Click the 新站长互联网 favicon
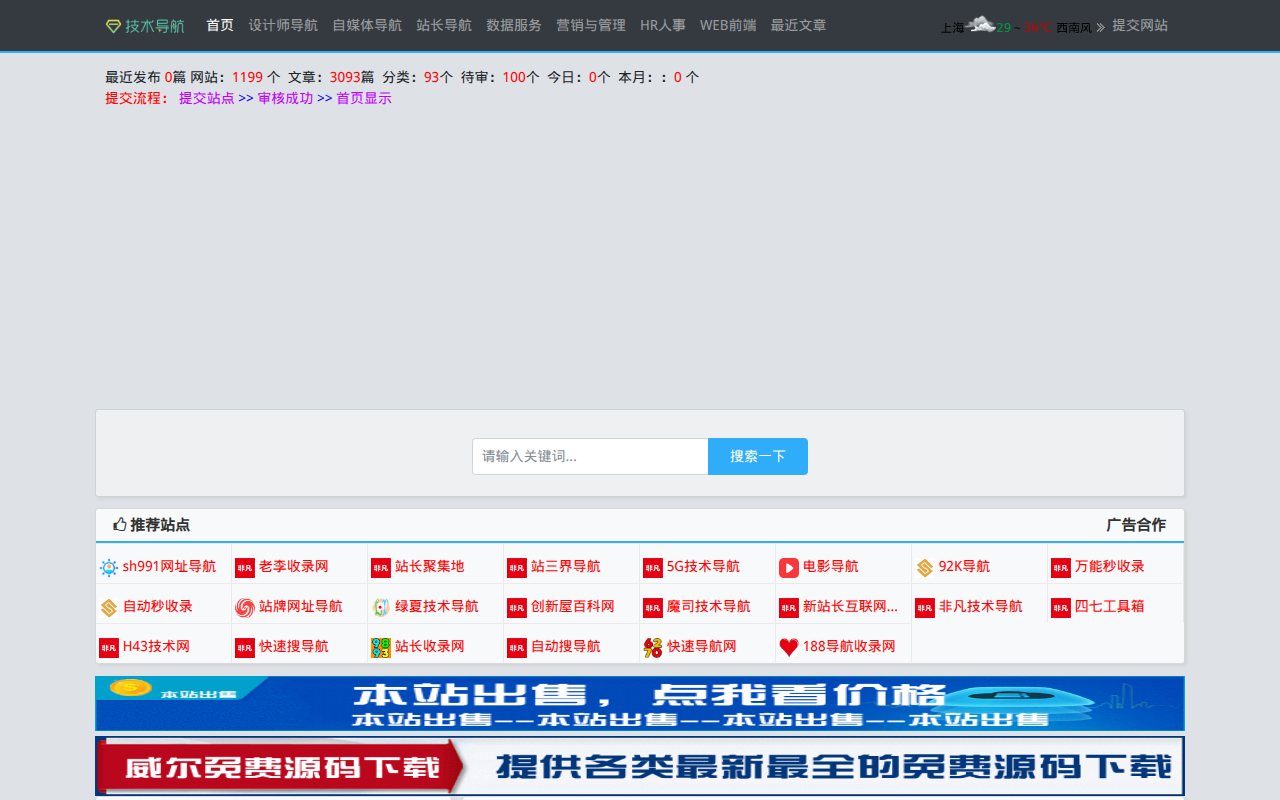 point(789,608)
